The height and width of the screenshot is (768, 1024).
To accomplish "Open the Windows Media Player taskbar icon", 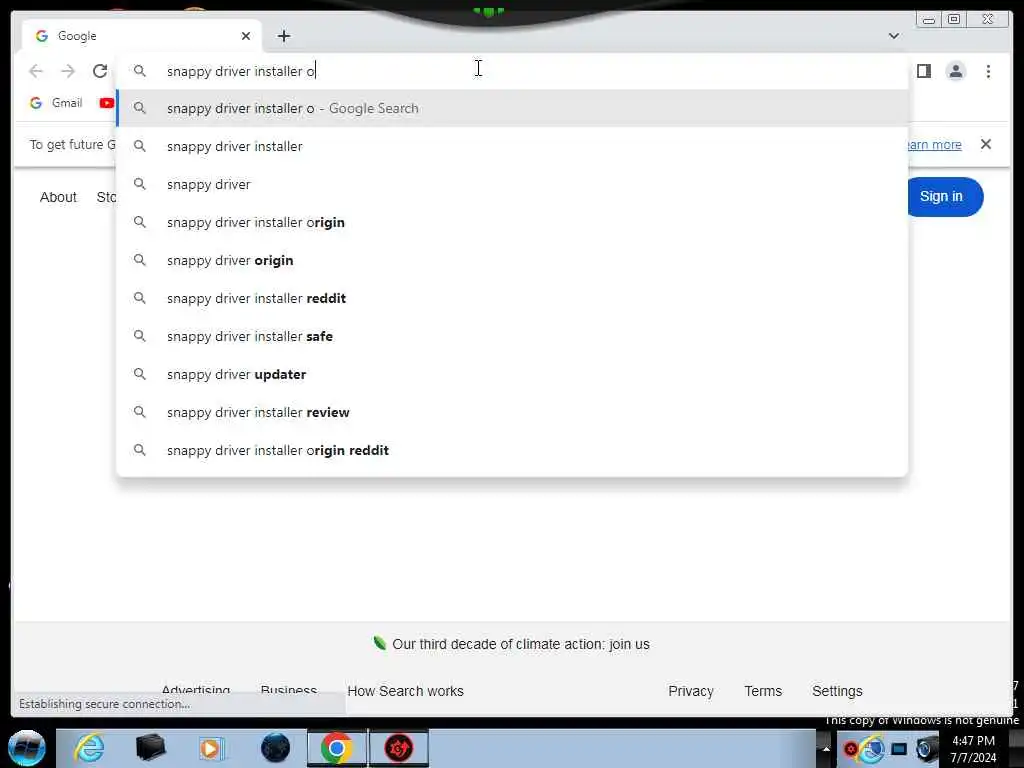I will click(x=211, y=748).
